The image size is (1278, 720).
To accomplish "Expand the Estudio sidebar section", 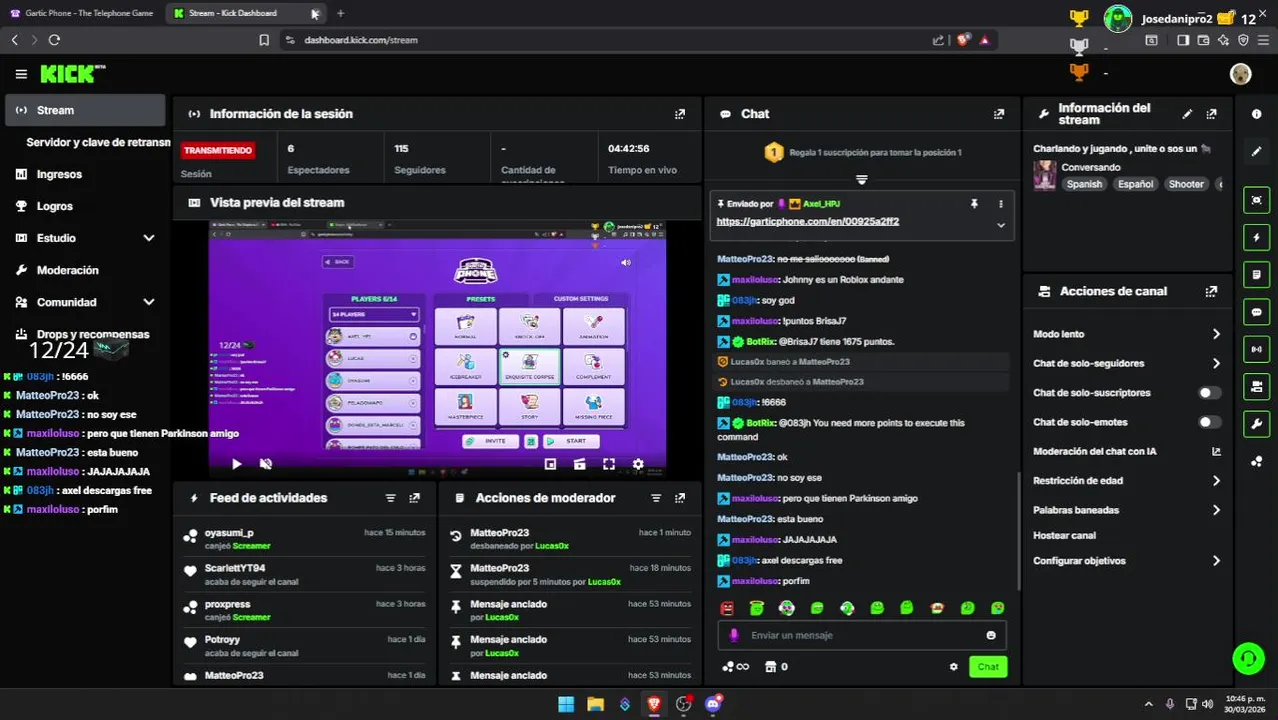I will 148,238.
